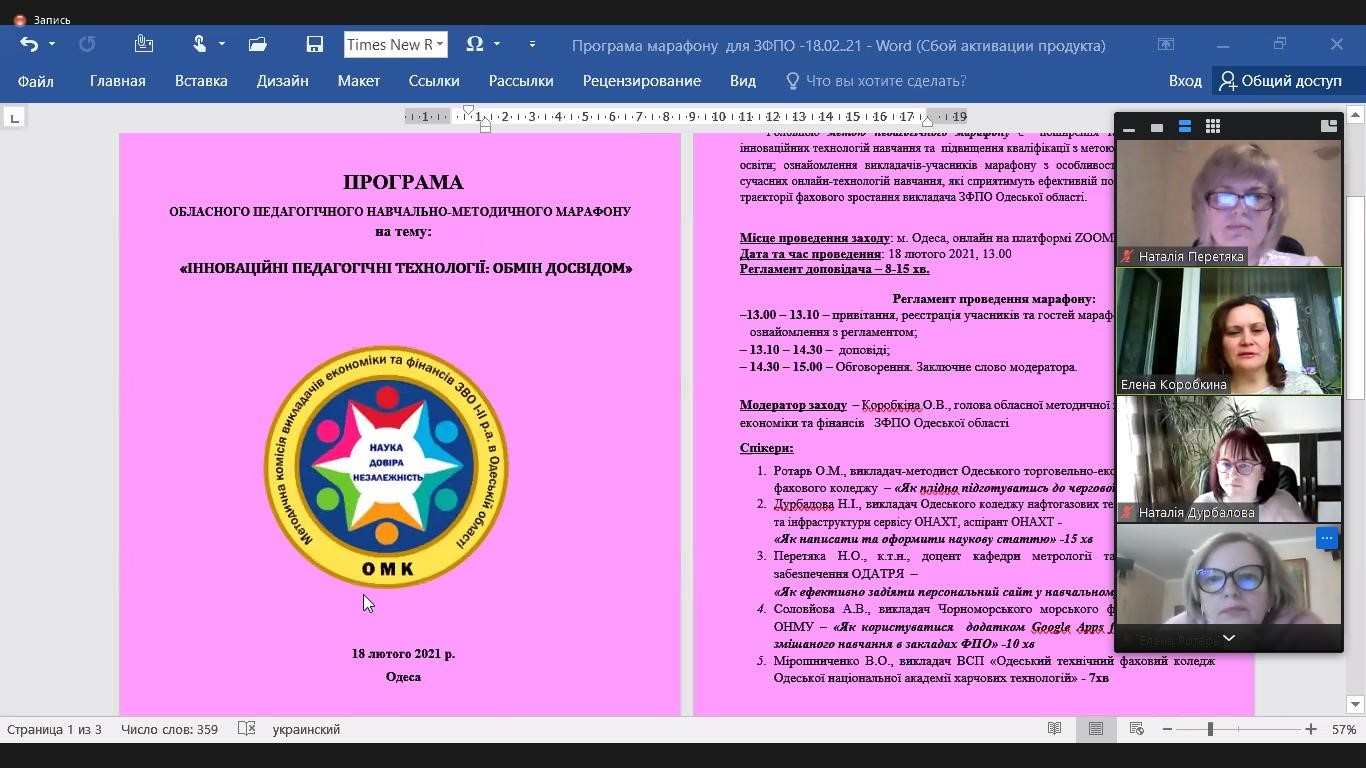Select the Zoom vertical thumbnail strip view

coord(1185,127)
